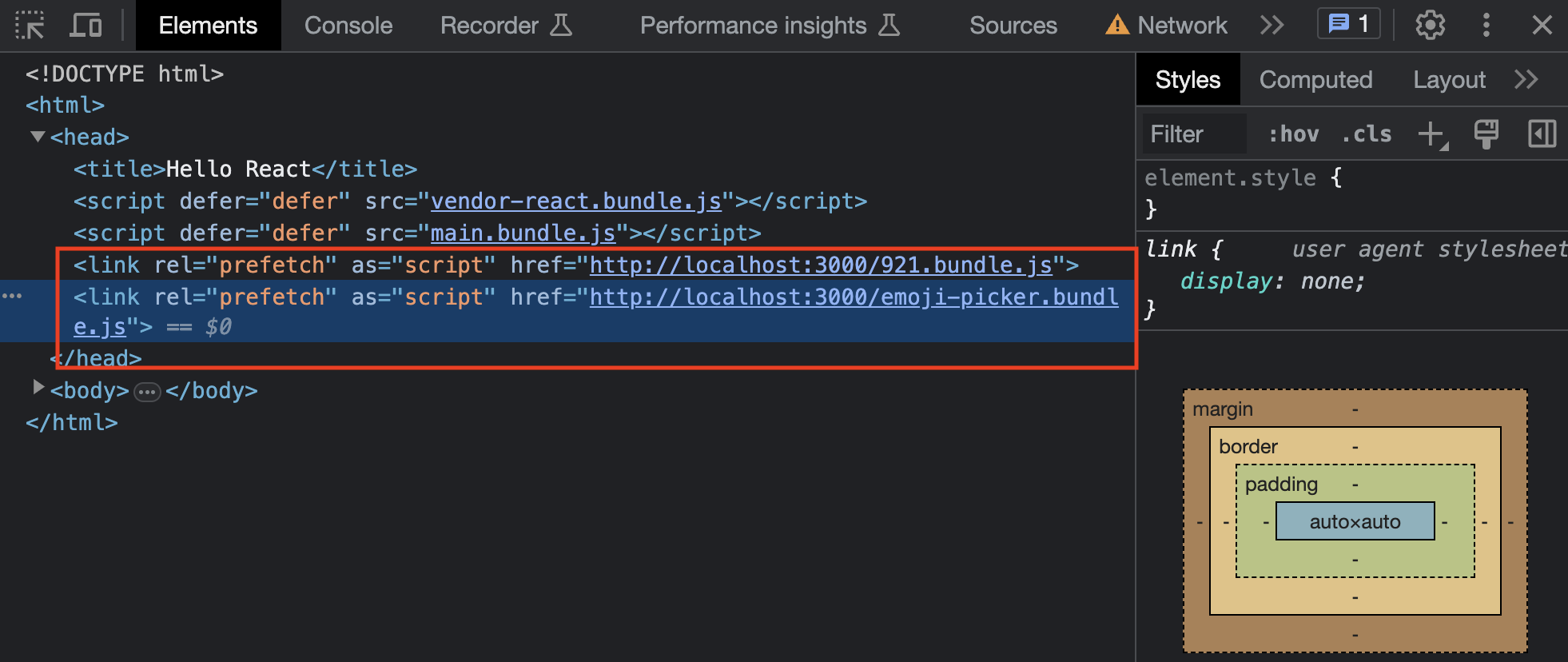Close the DevTools panel
This screenshot has height=662, width=1568.
(1542, 25)
